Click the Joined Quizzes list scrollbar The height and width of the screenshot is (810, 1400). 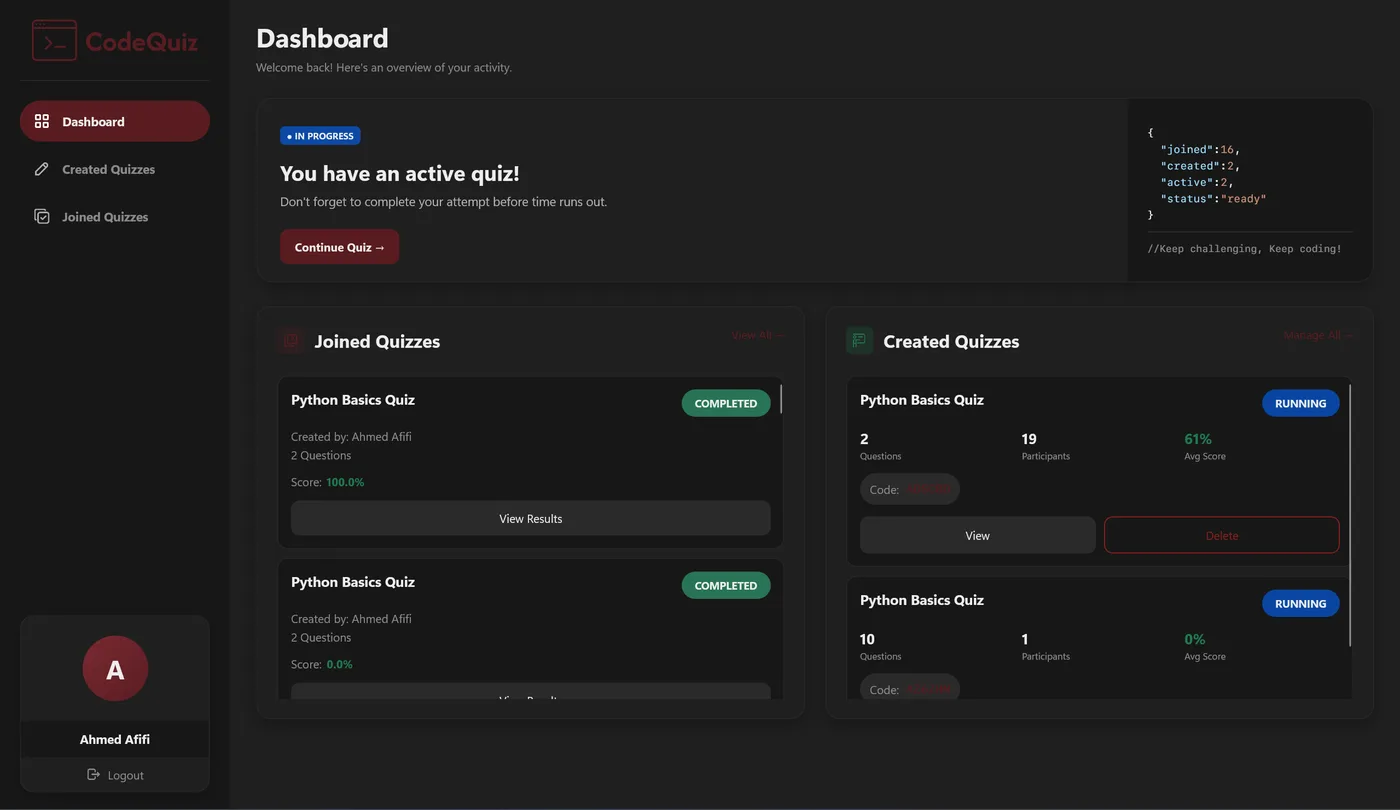pos(781,398)
